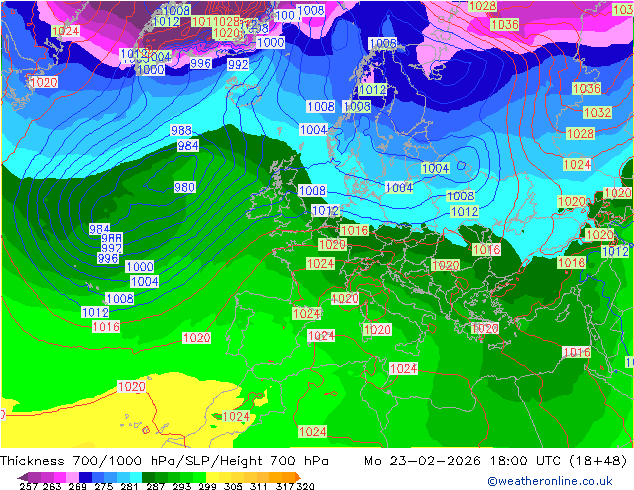Click the legend value 281
The height and width of the screenshot is (490, 634).
point(129,486)
